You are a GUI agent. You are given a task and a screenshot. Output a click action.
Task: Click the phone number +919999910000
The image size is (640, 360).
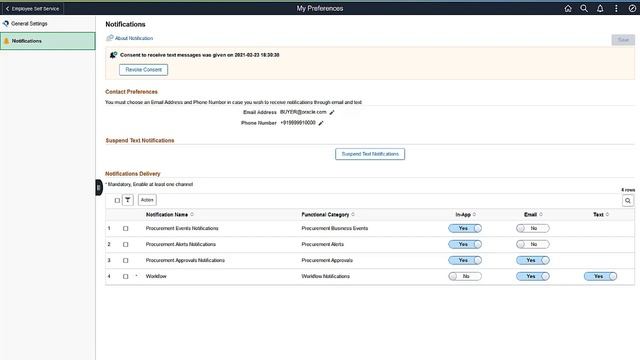pyautogui.click(x=298, y=123)
